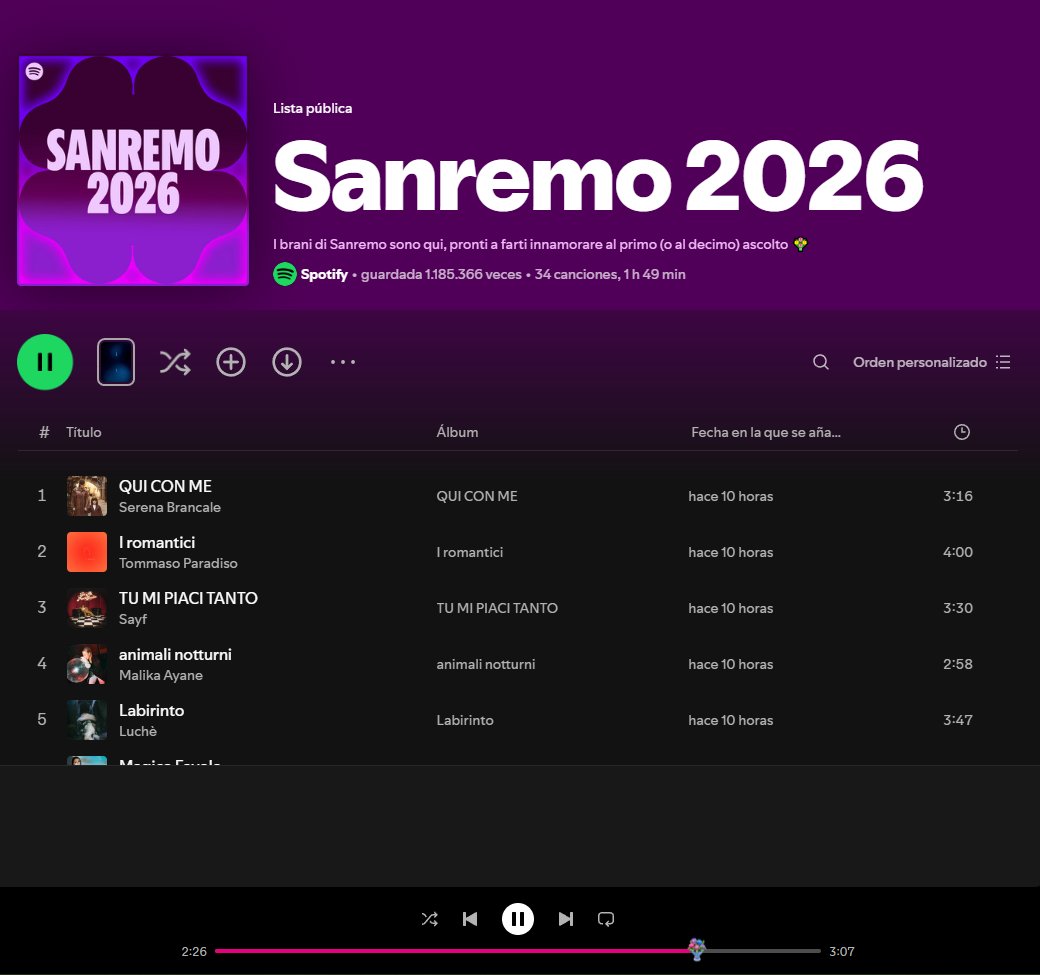Click the I romantici orange album artwork
The width and height of the screenshot is (1040, 975).
pos(87,552)
